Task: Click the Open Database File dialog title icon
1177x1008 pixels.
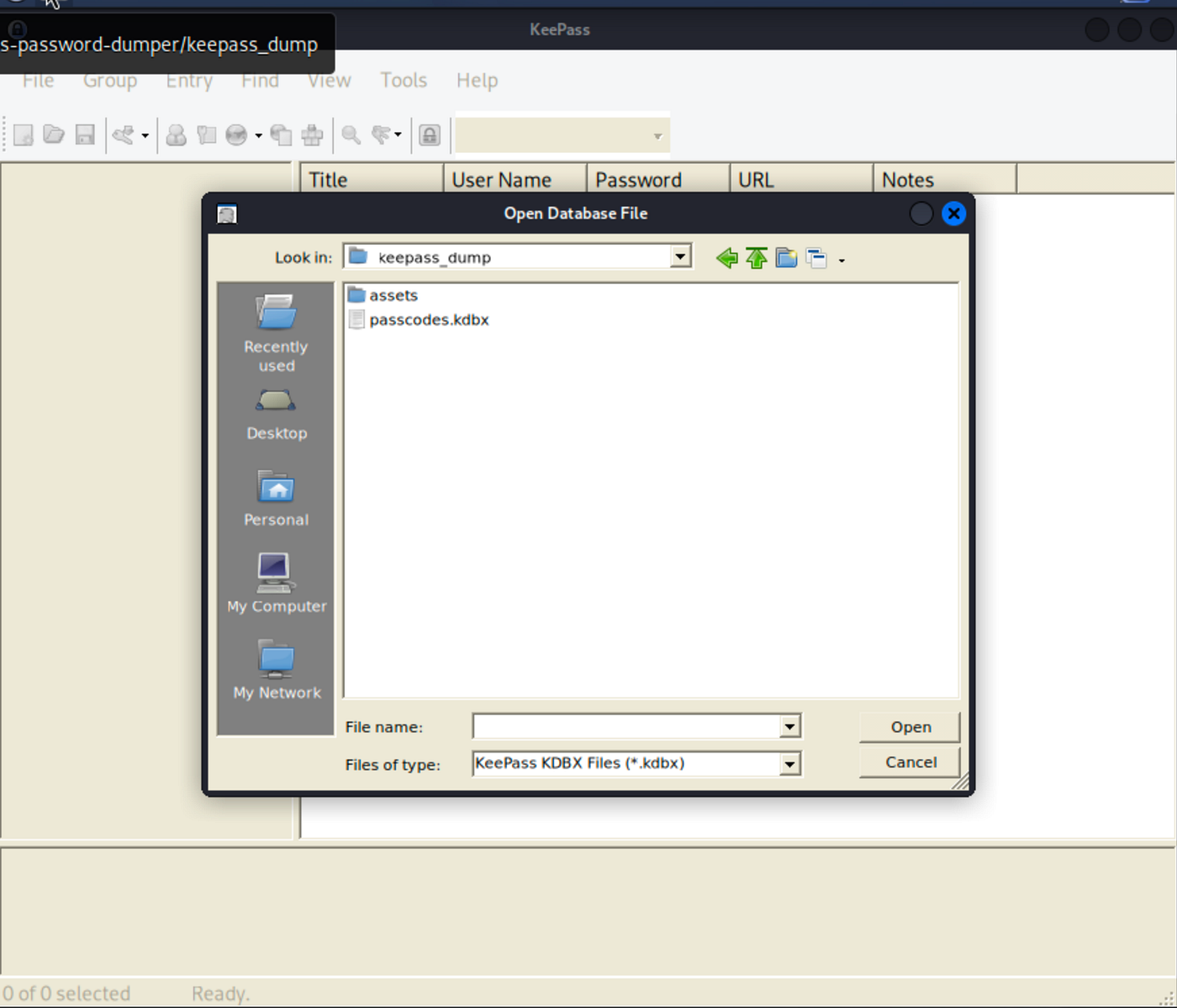Action: point(227,214)
